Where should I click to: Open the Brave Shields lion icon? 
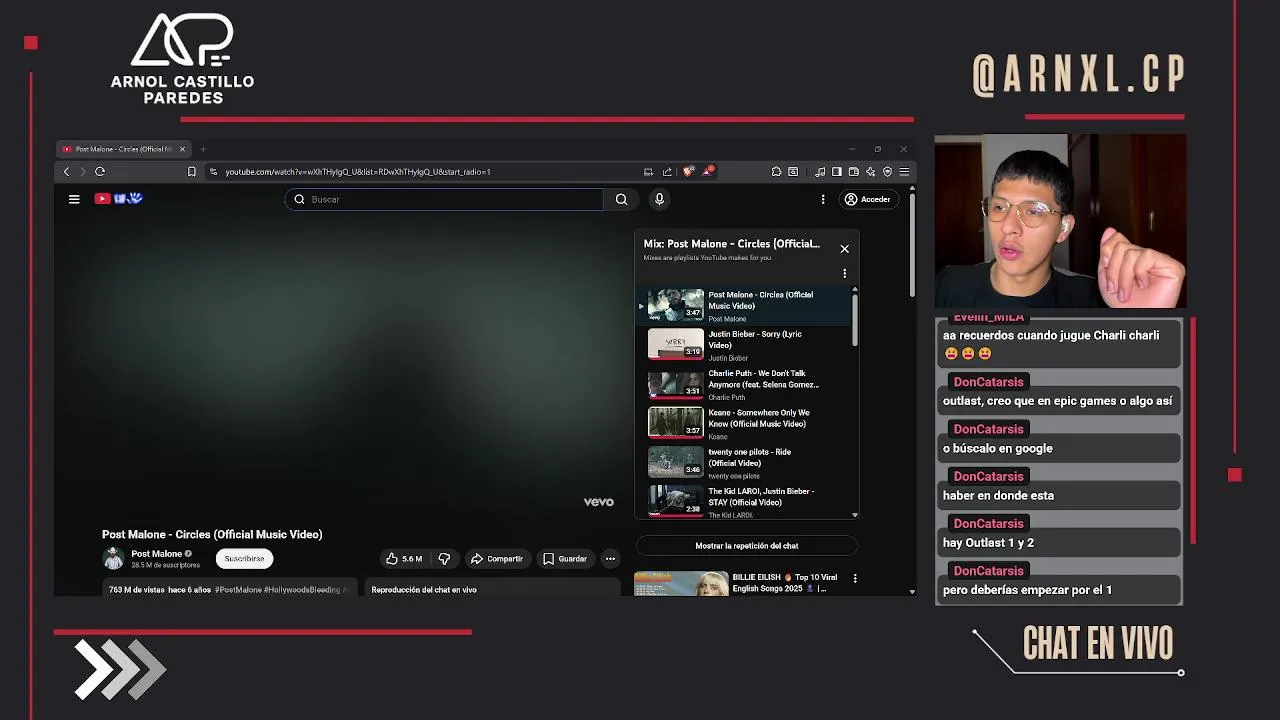tap(688, 172)
